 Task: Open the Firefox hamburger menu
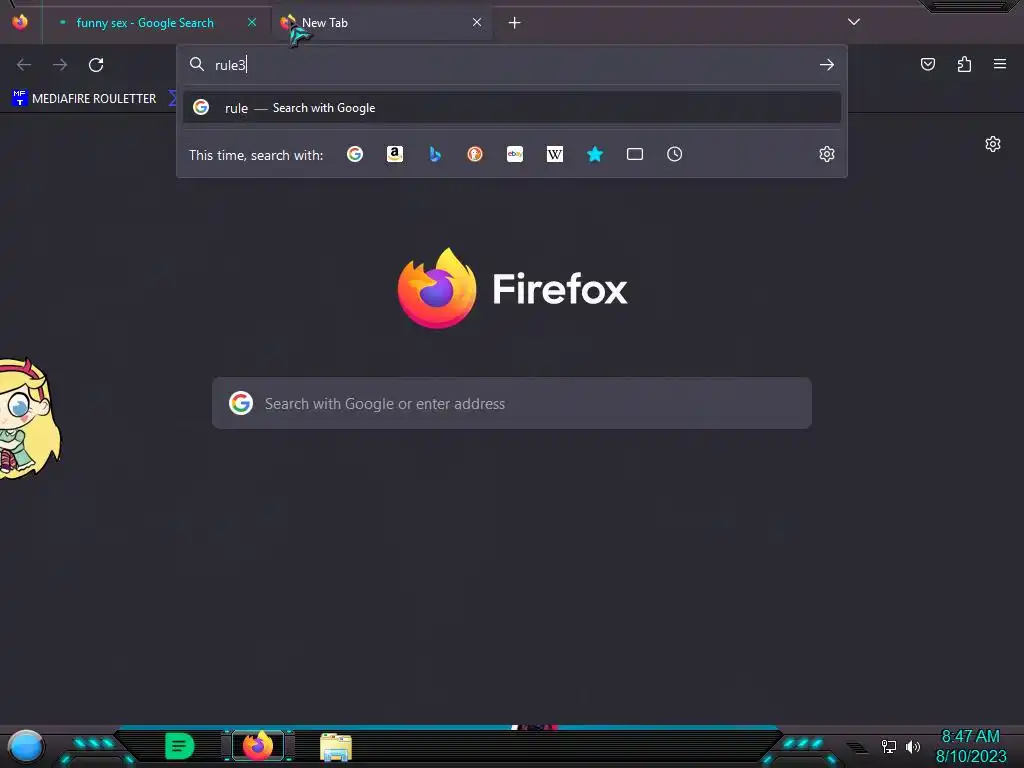[1000, 64]
